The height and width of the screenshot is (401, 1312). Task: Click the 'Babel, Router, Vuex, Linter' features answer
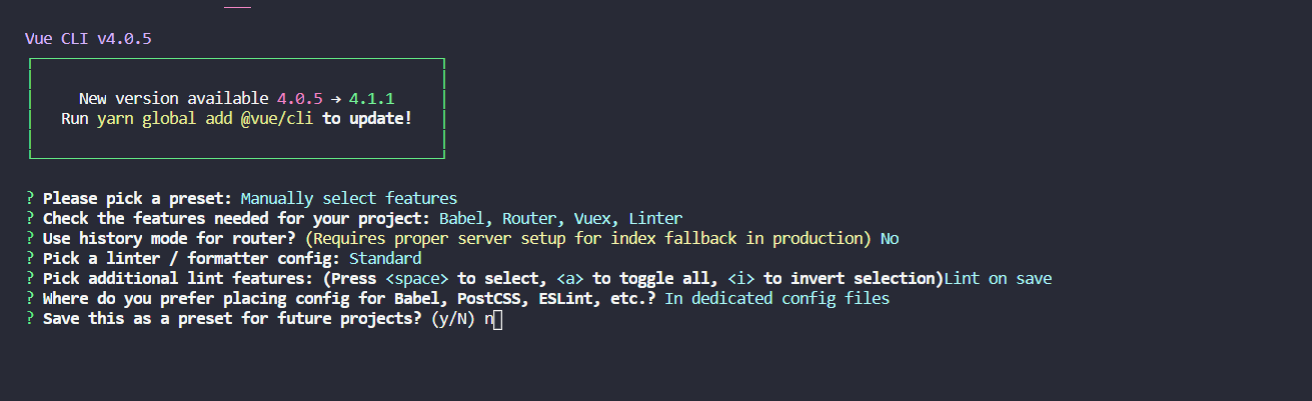pos(560,218)
